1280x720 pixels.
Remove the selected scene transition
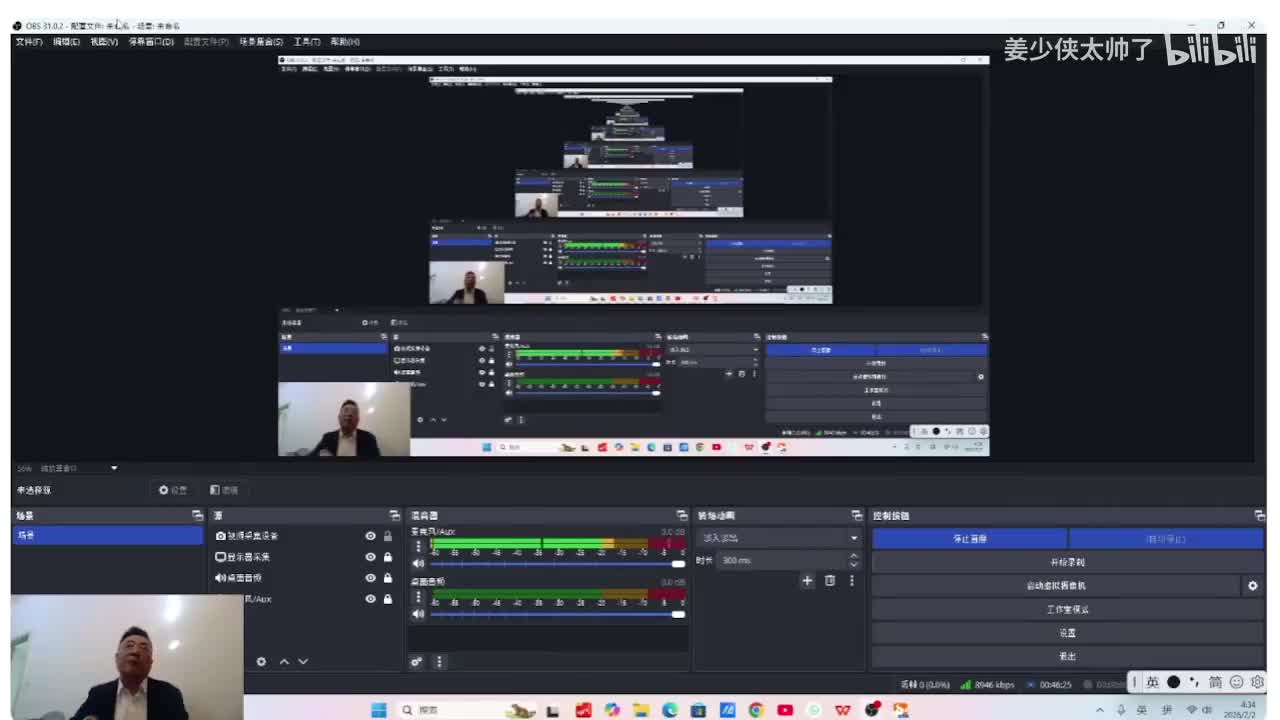click(829, 580)
